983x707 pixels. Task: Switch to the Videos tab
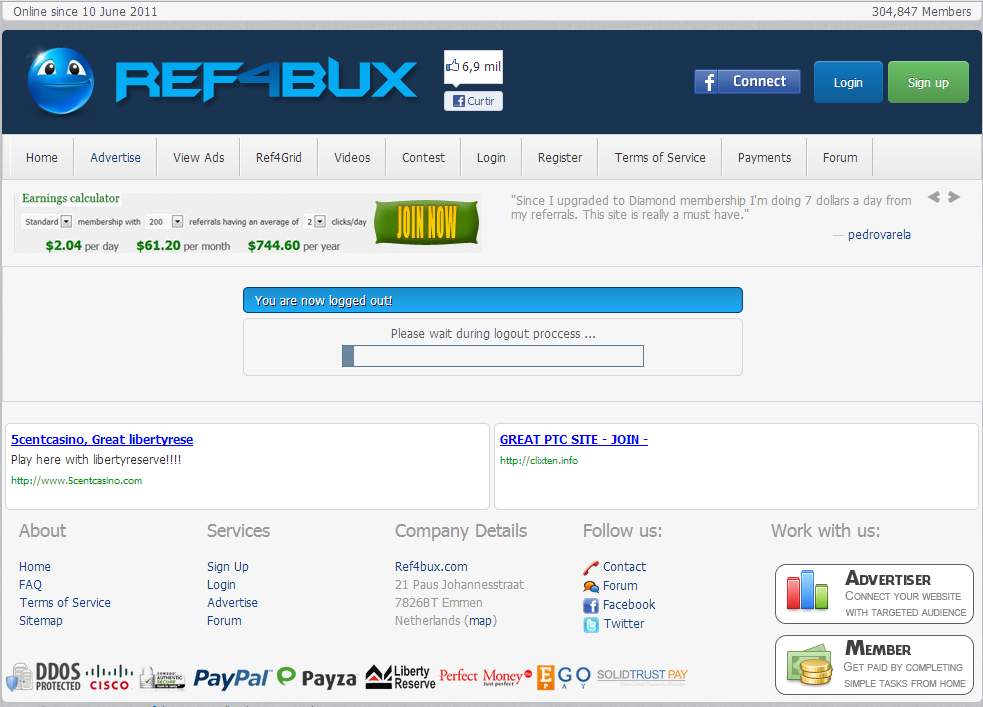[352, 157]
